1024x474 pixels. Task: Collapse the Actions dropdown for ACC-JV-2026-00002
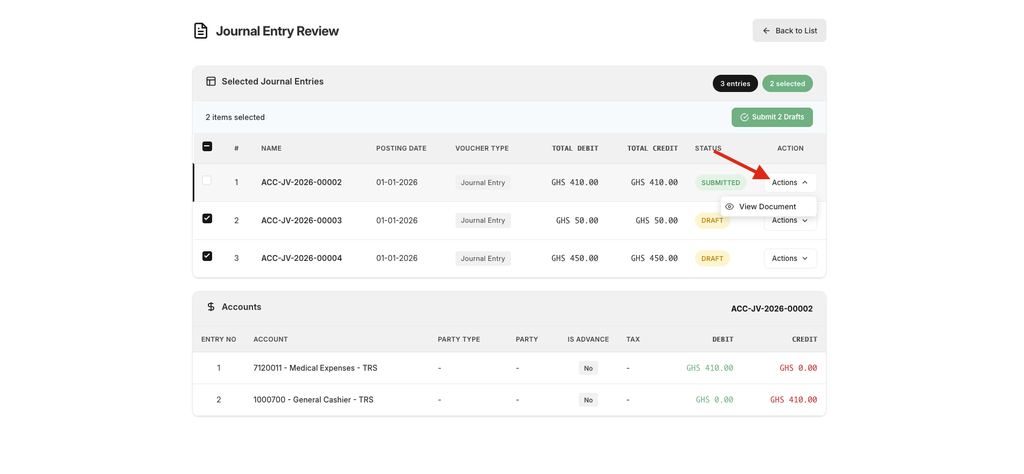[790, 183]
